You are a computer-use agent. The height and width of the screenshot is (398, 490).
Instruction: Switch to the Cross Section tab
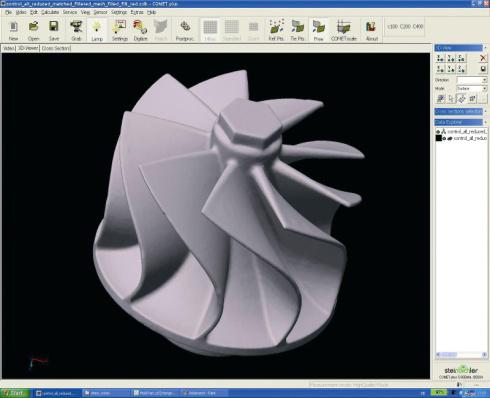[56, 48]
